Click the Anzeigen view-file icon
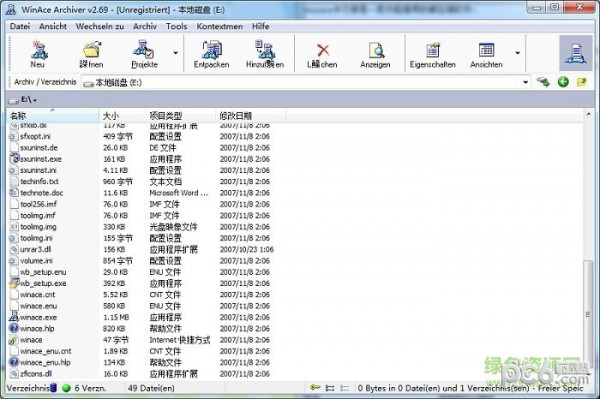This screenshot has height=399, width=600. pyautogui.click(x=376, y=50)
